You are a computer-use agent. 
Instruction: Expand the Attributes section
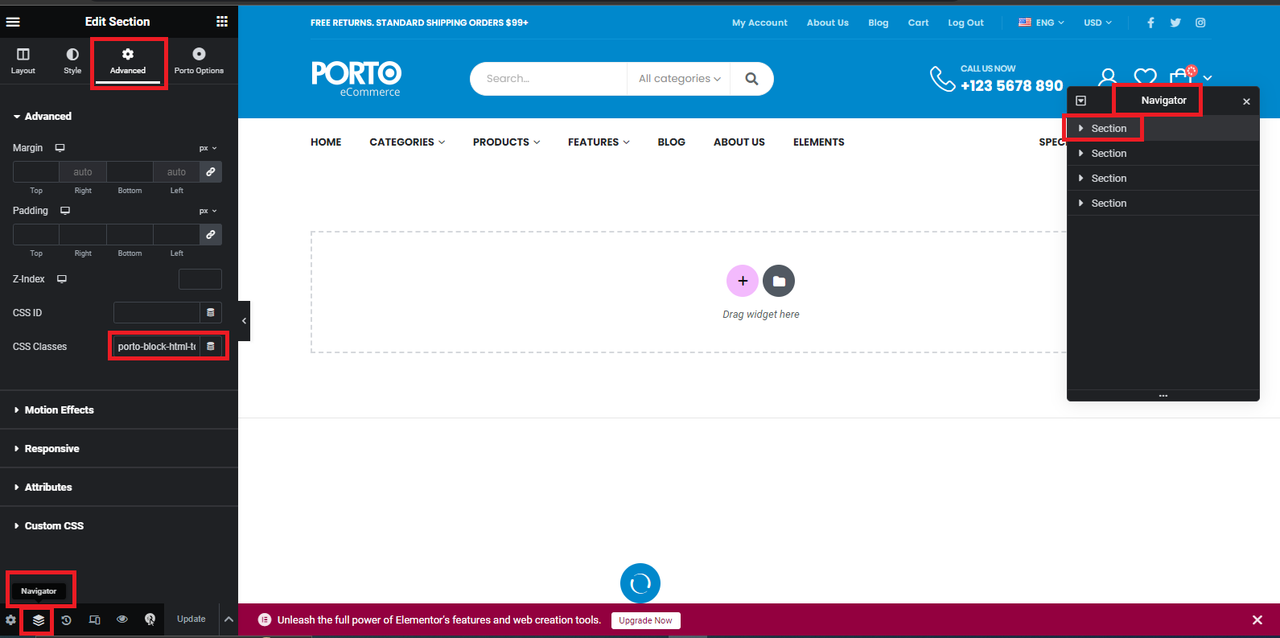tap(119, 487)
